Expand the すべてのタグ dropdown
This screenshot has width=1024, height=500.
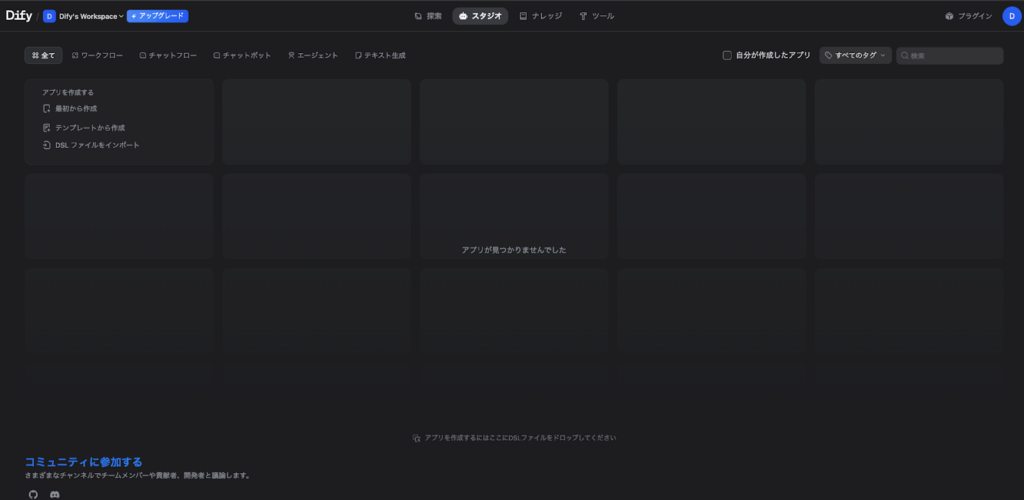(x=856, y=56)
